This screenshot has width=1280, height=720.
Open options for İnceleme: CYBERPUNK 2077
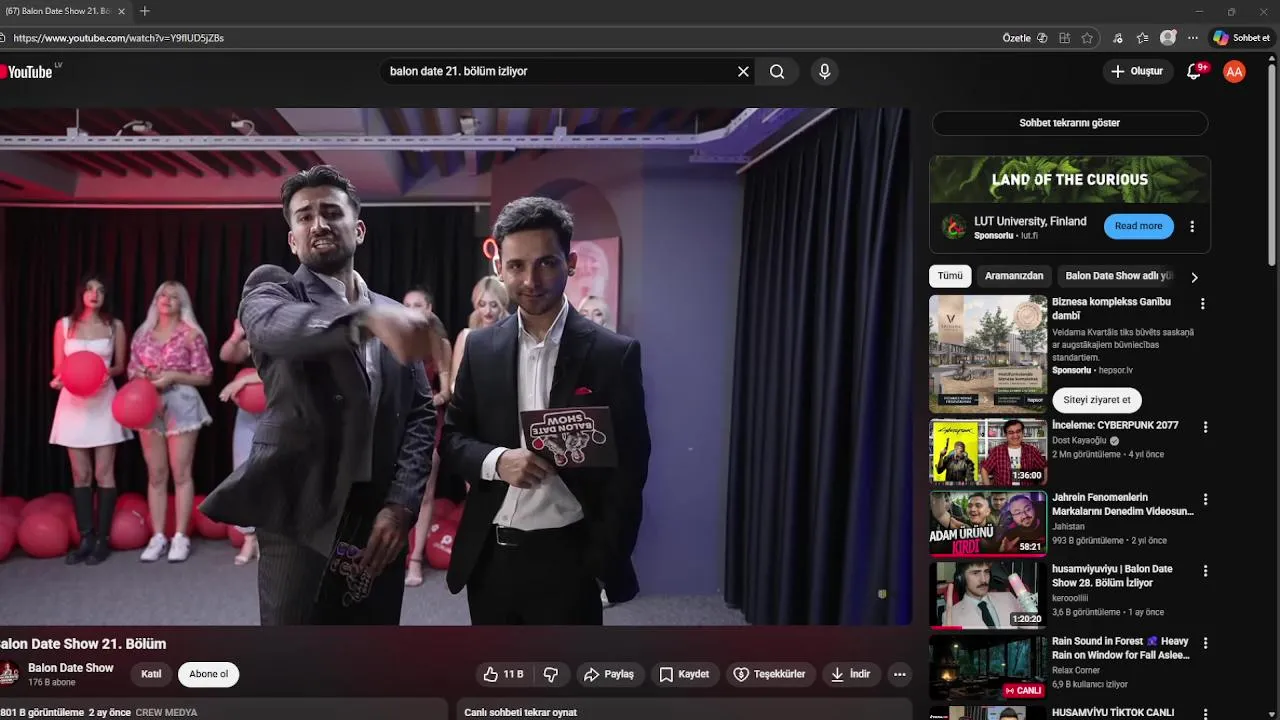click(x=1205, y=427)
